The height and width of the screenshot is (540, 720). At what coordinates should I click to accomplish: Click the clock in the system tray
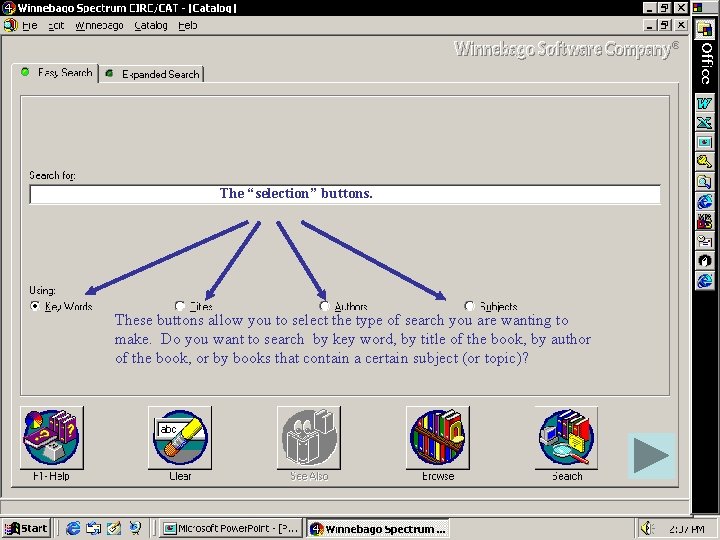(x=686, y=529)
